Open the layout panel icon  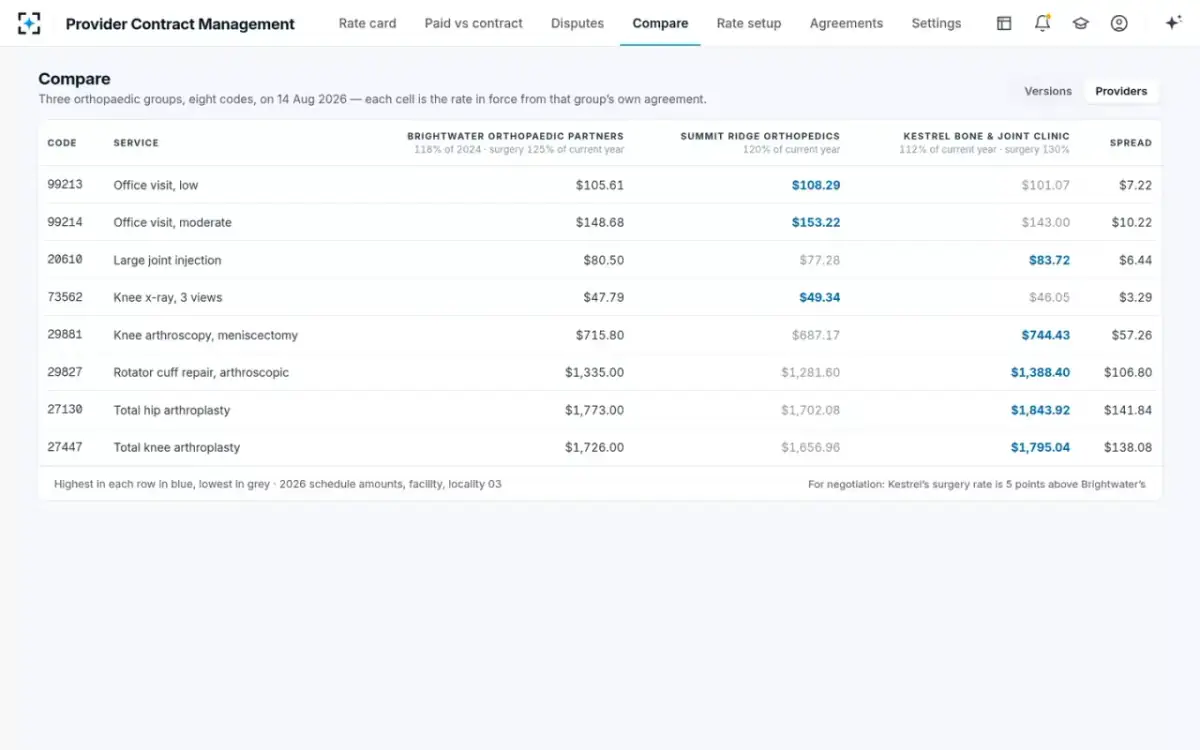1004,23
